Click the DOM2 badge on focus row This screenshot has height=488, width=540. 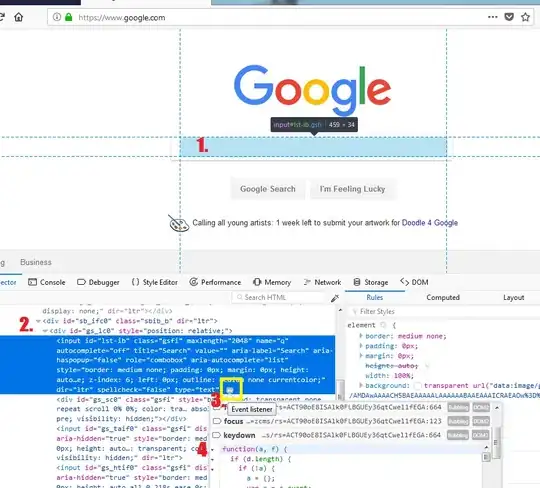click(481, 421)
